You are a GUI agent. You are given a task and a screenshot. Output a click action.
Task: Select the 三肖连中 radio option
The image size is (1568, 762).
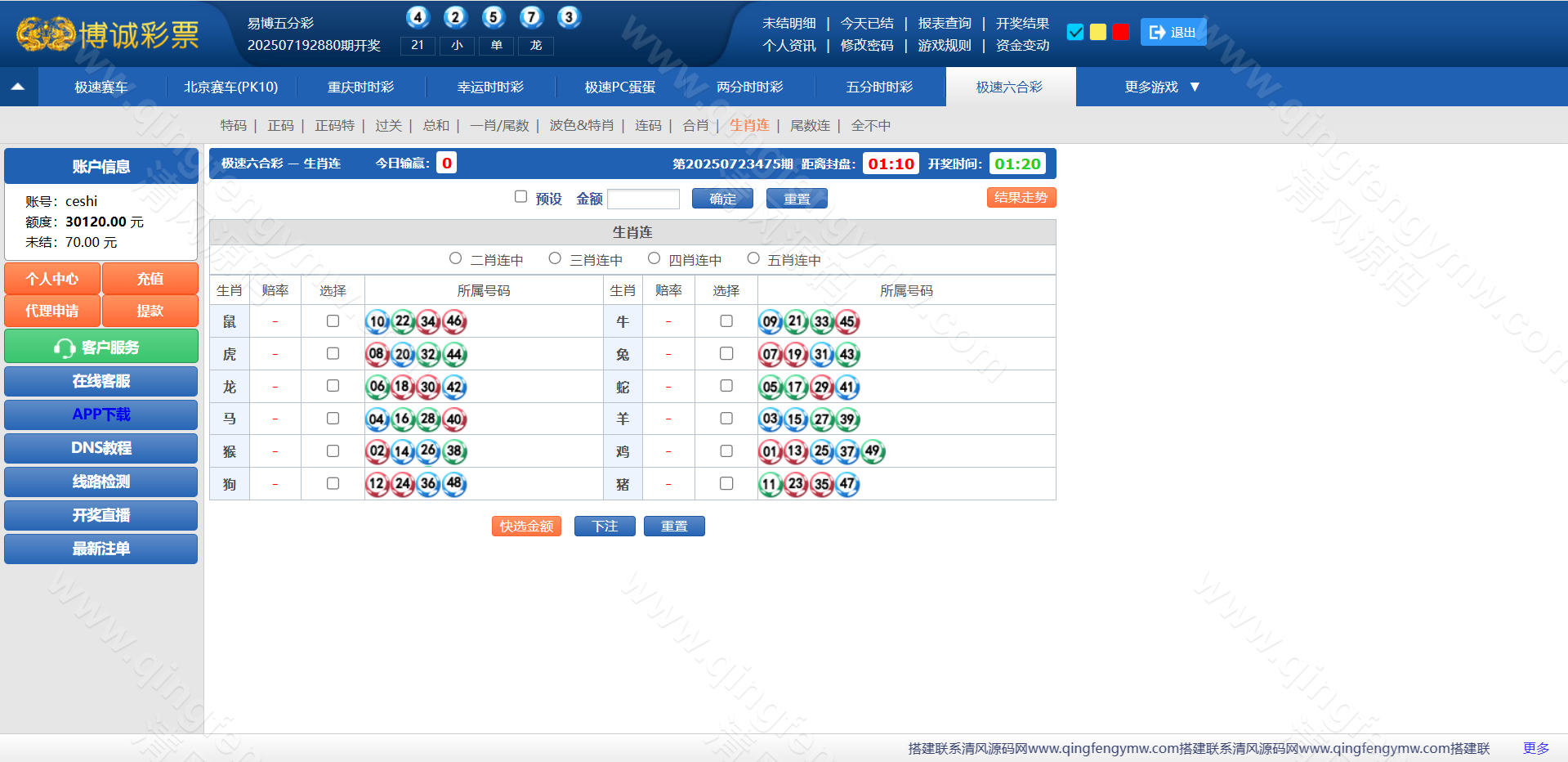click(x=555, y=258)
